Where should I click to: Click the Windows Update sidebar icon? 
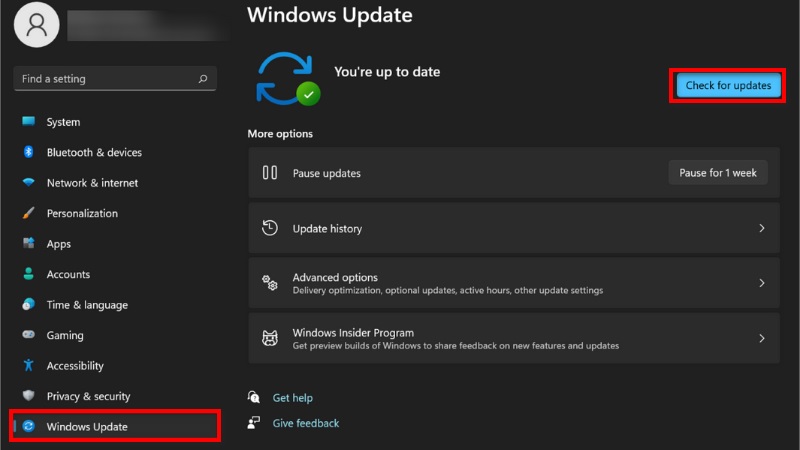tap(29, 426)
